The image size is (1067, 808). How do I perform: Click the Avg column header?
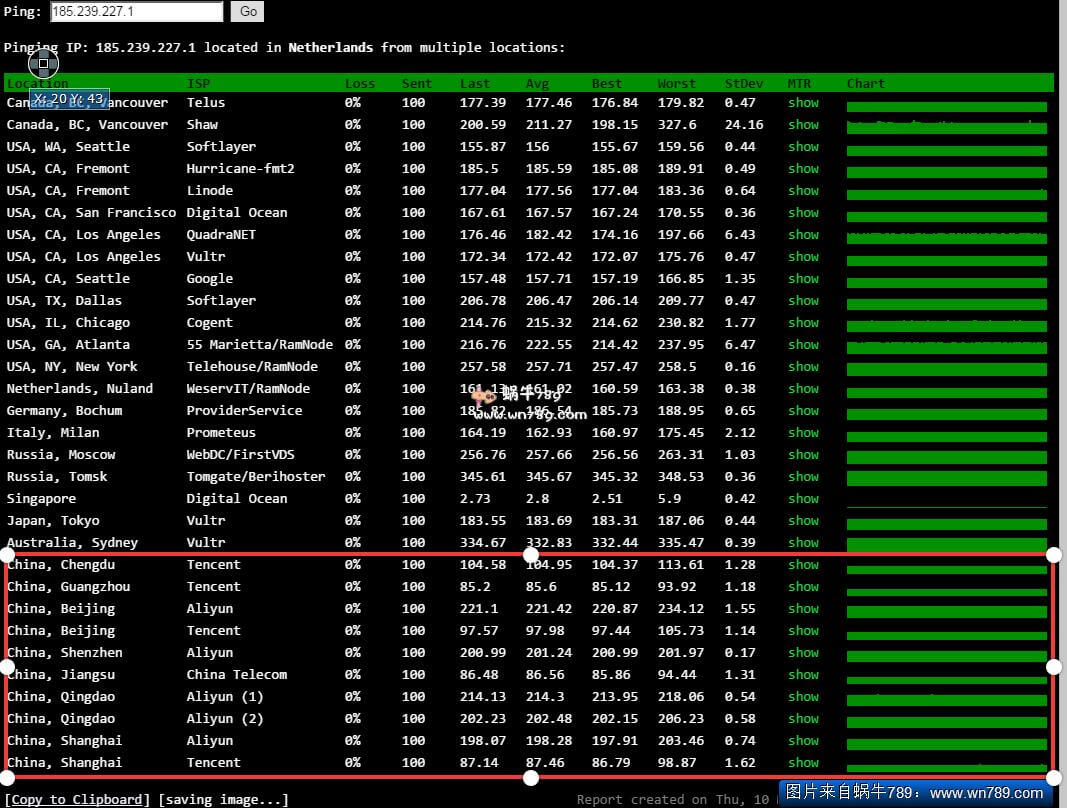point(537,84)
